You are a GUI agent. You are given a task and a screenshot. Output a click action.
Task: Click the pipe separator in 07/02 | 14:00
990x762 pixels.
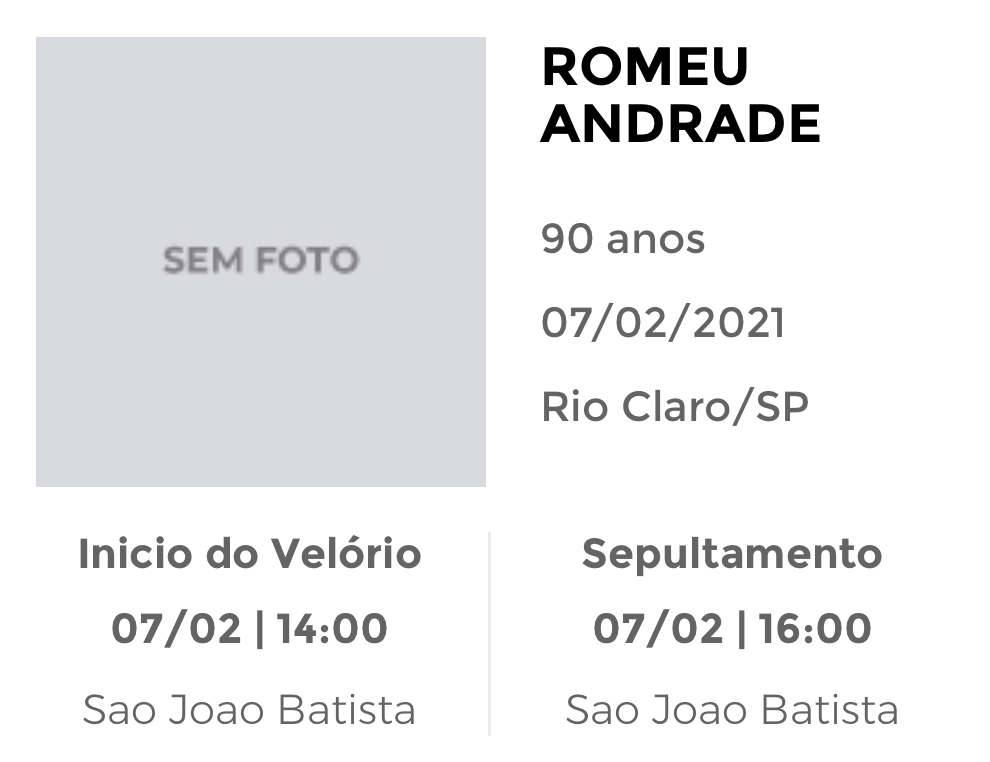[x=259, y=629]
